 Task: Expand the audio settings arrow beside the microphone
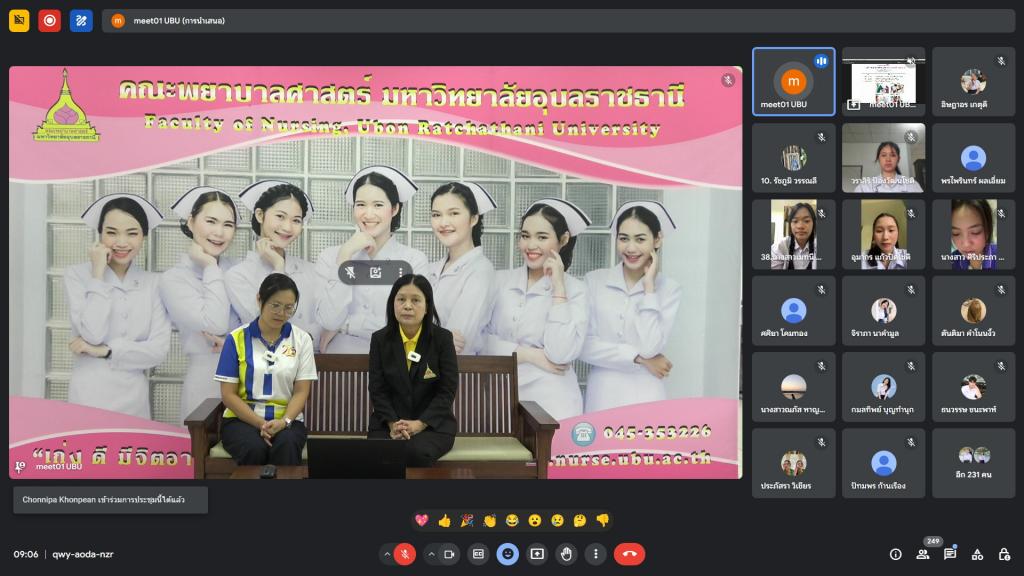point(387,554)
